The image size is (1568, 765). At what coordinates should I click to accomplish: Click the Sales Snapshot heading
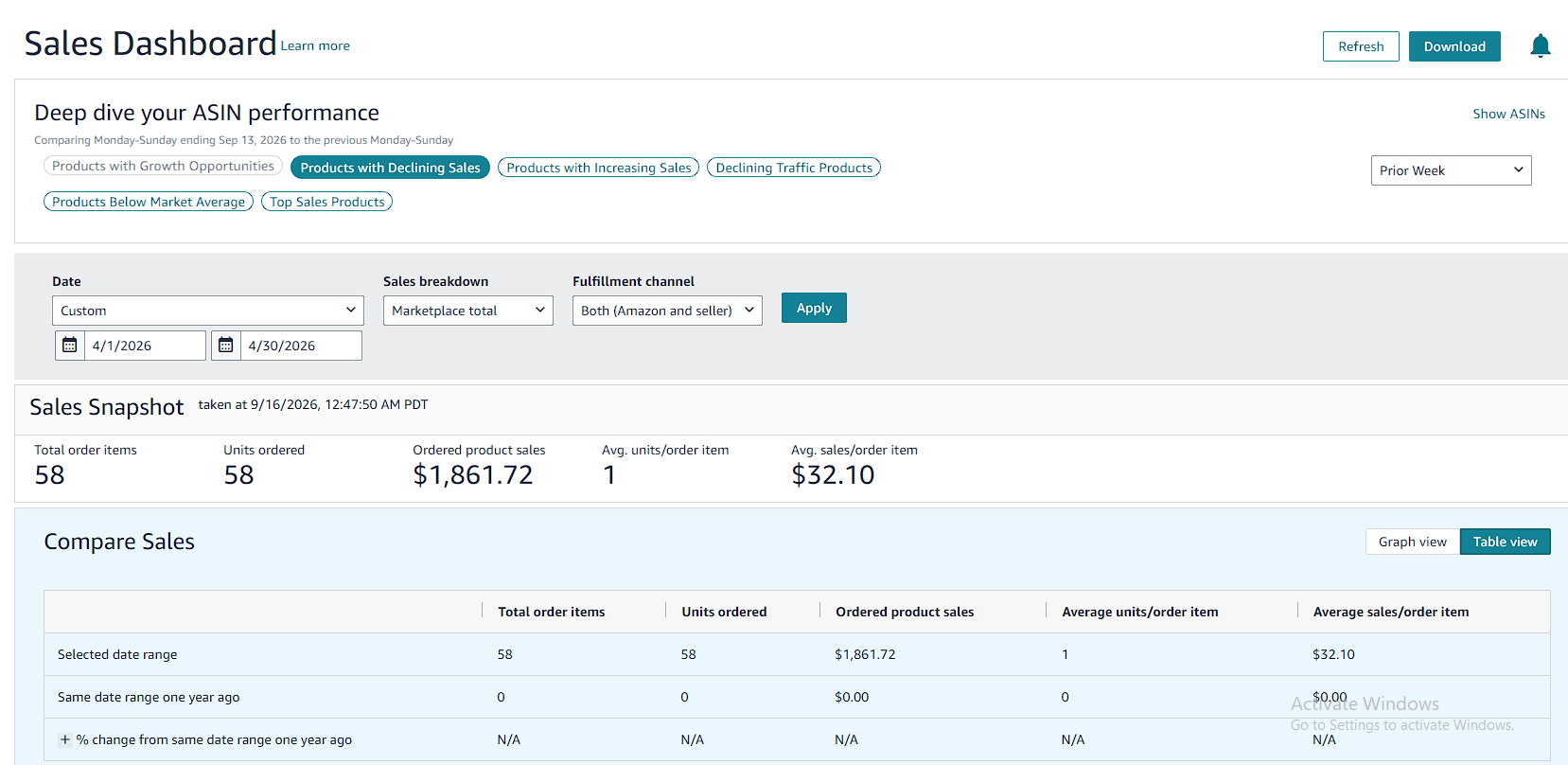[107, 407]
